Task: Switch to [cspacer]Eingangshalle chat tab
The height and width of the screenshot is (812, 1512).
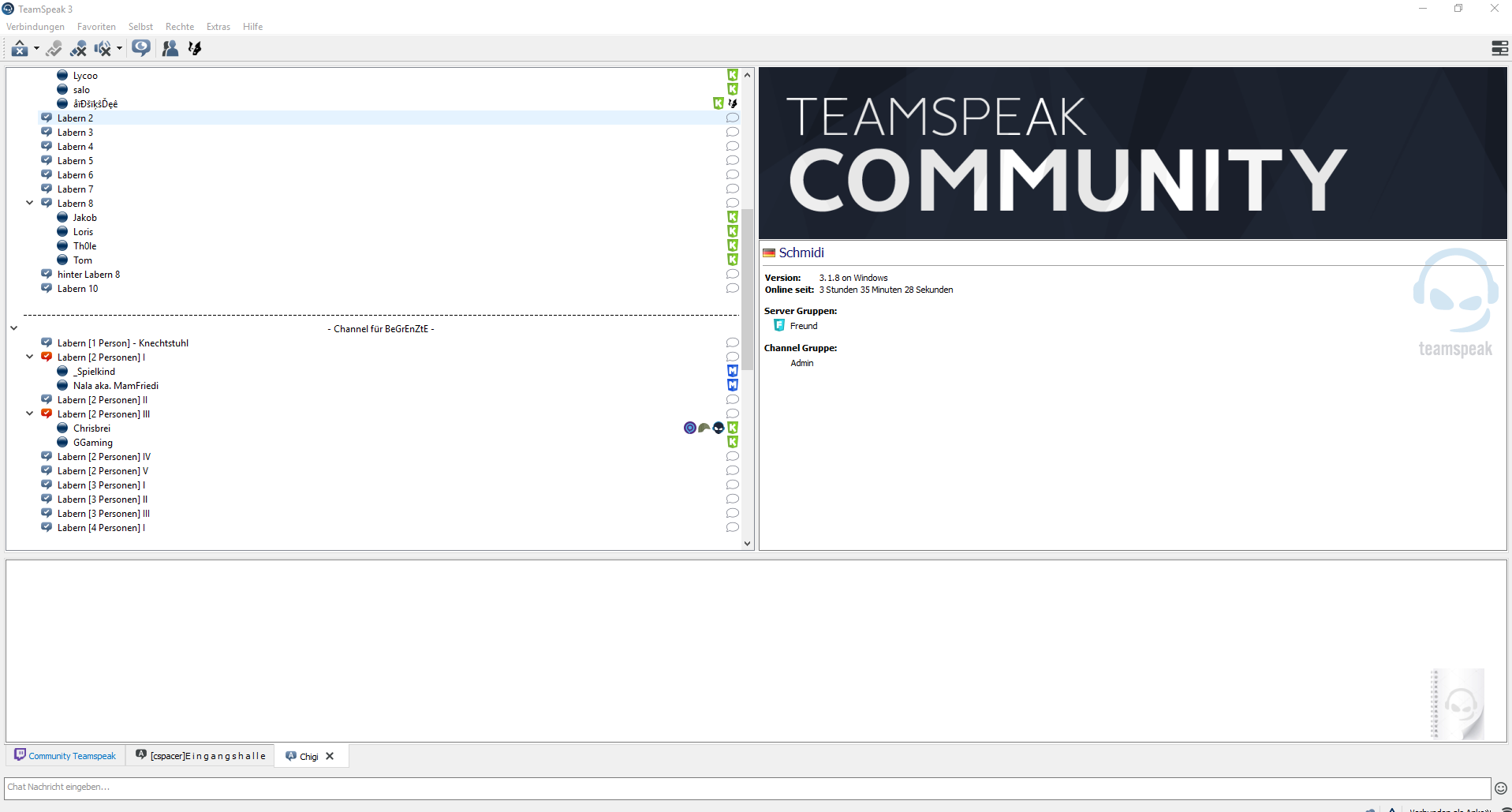Action: pos(200,756)
